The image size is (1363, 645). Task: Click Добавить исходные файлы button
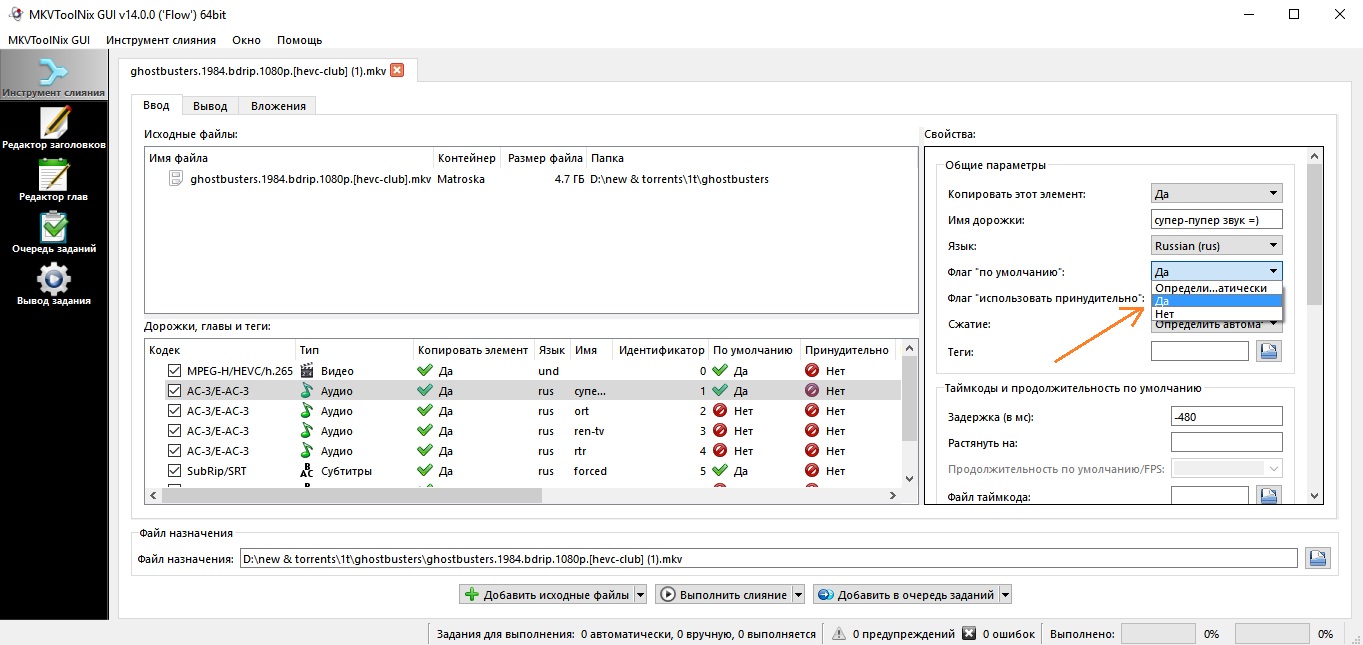(546, 595)
